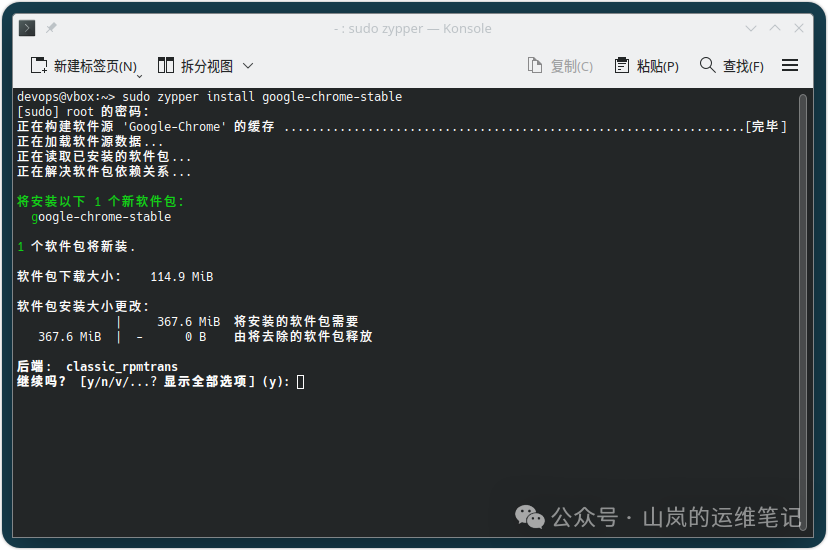Click the window title 'sudo zypper — Konsole'

pyautogui.click(x=412, y=29)
